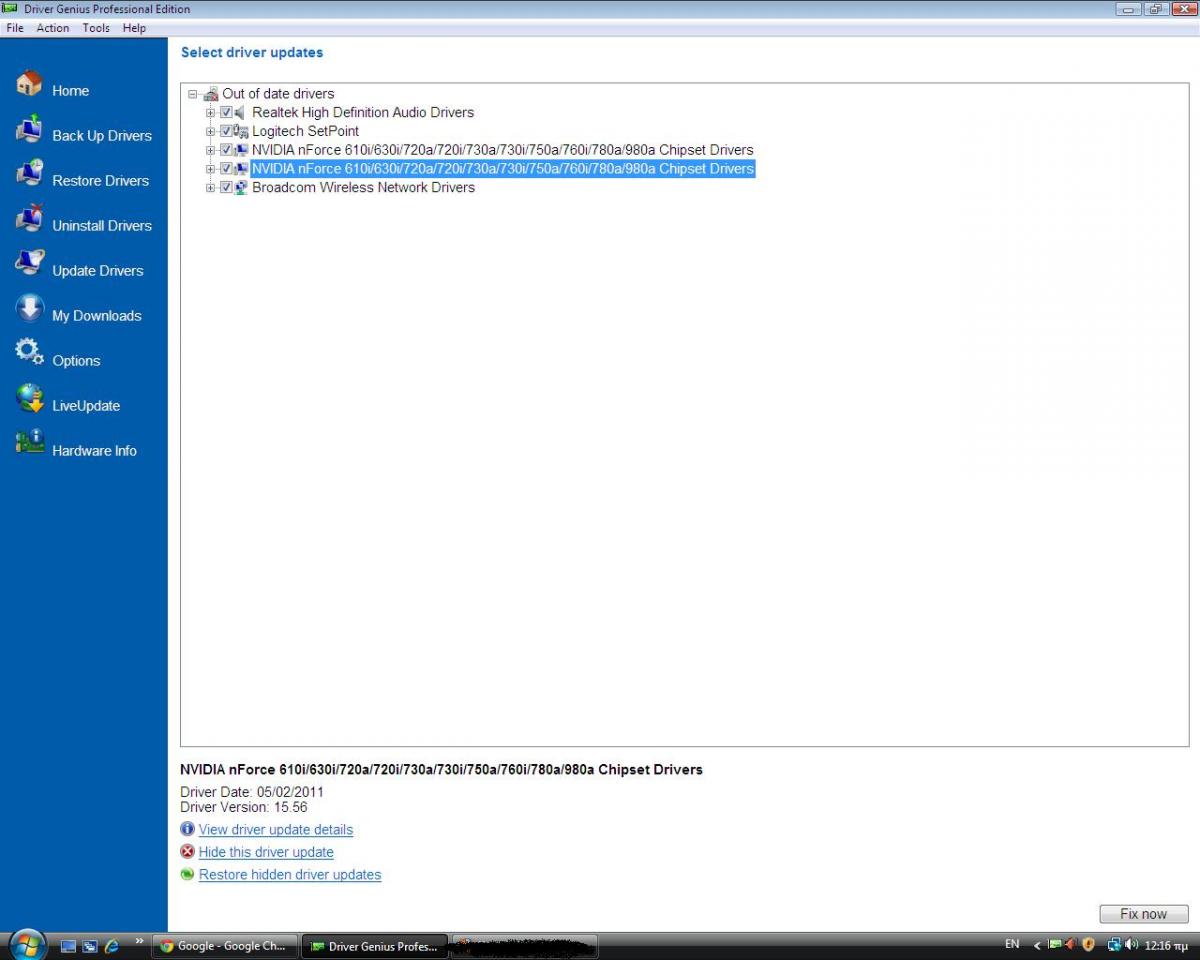Viewport: 1200px width, 960px height.
Task: Click the 12:16 clock in the taskbar
Action: (1167, 945)
